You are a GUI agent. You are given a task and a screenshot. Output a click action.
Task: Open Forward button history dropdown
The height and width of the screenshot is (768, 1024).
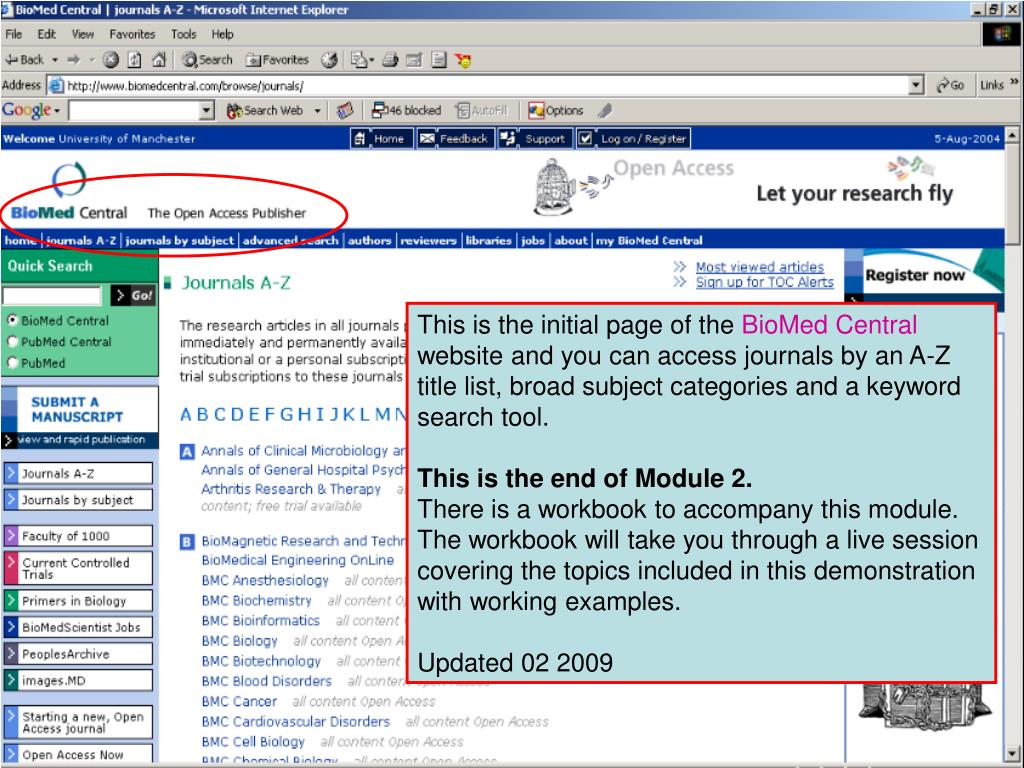coord(91,60)
